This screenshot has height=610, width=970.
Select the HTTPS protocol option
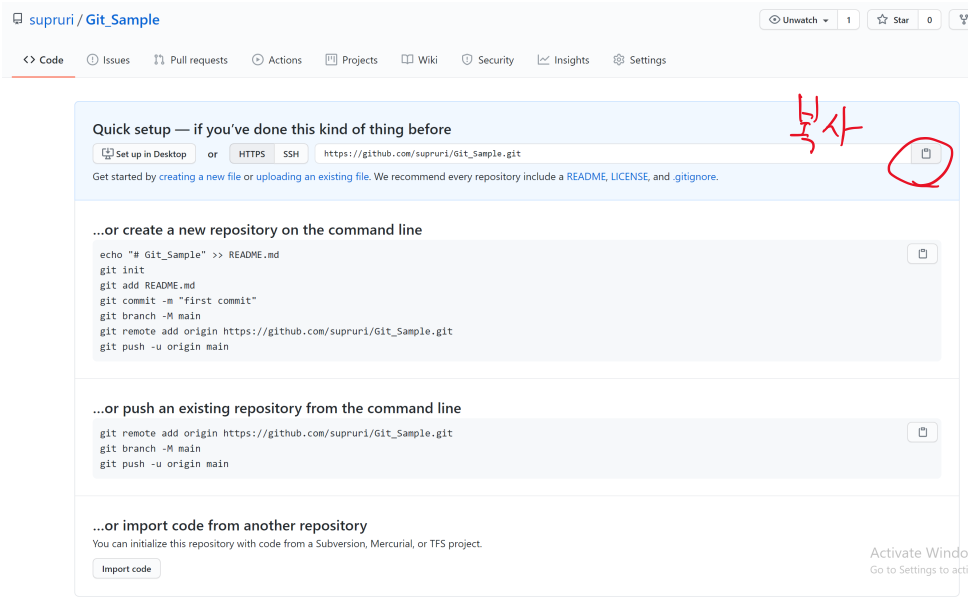(x=252, y=153)
